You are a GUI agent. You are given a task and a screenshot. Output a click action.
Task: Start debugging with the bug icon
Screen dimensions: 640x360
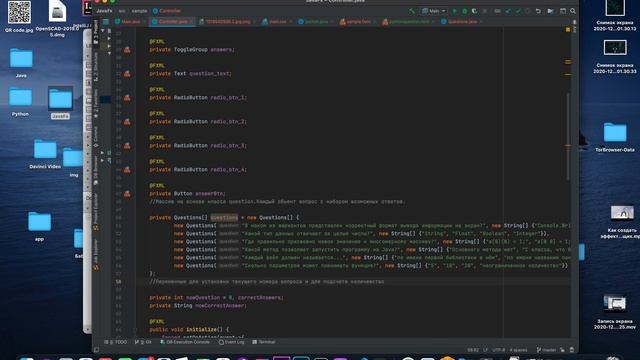(x=464, y=11)
